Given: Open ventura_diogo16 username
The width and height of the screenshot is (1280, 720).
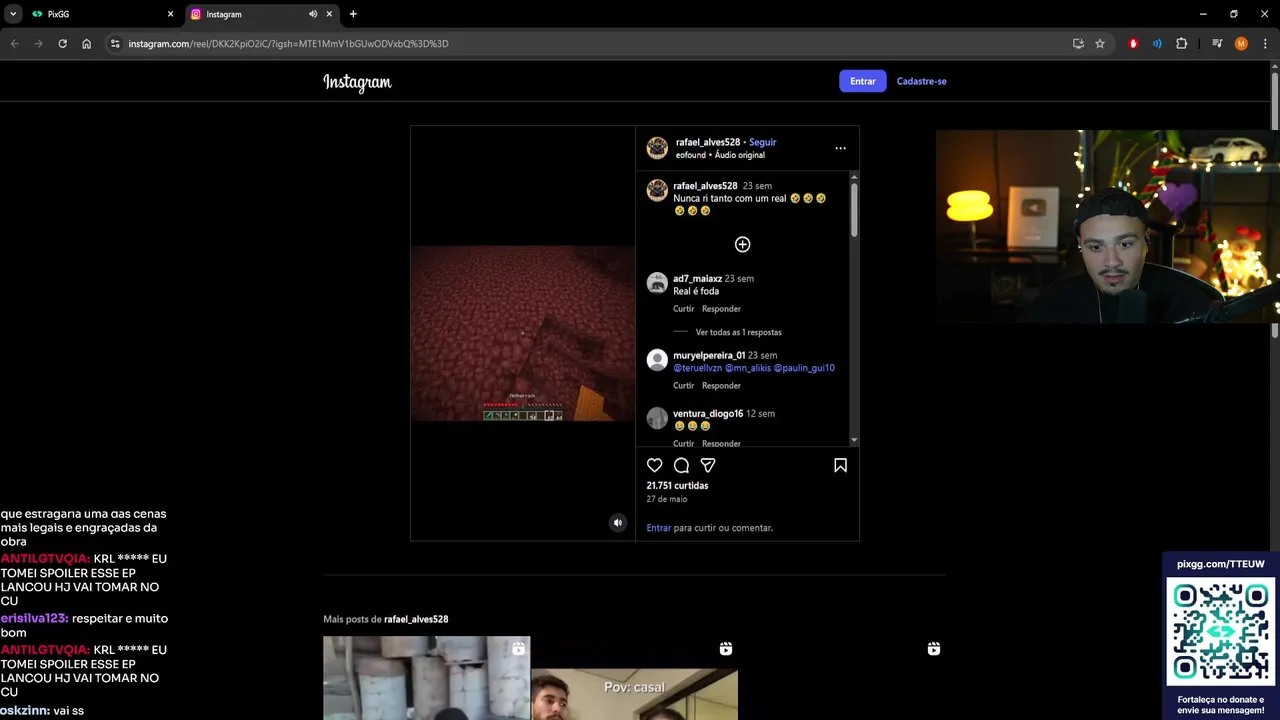Looking at the screenshot, I should click(708, 413).
